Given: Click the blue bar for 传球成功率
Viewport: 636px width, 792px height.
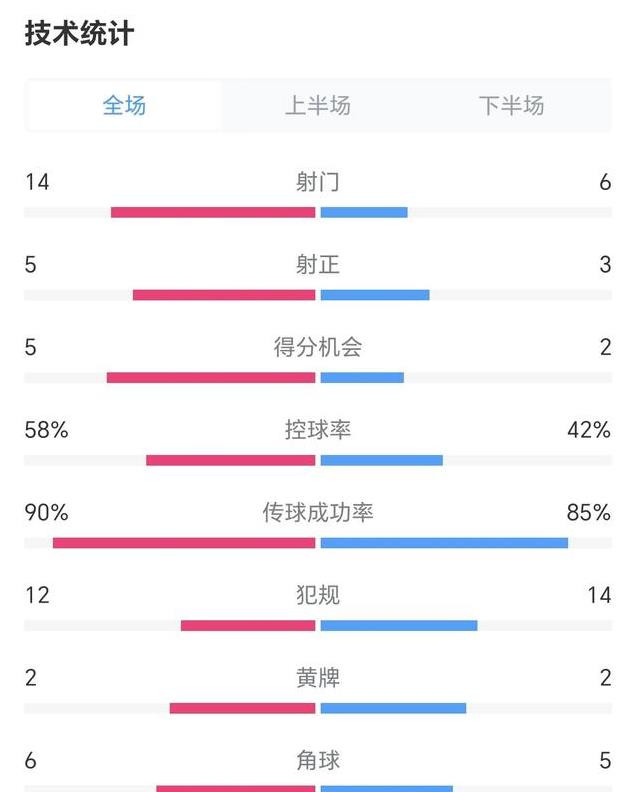Looking at the screenshot, I should (x=444, y=543).
